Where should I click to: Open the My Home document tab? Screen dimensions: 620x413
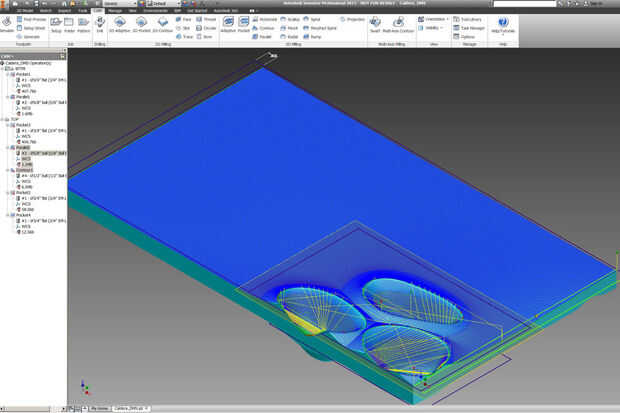tap(99, 408)
